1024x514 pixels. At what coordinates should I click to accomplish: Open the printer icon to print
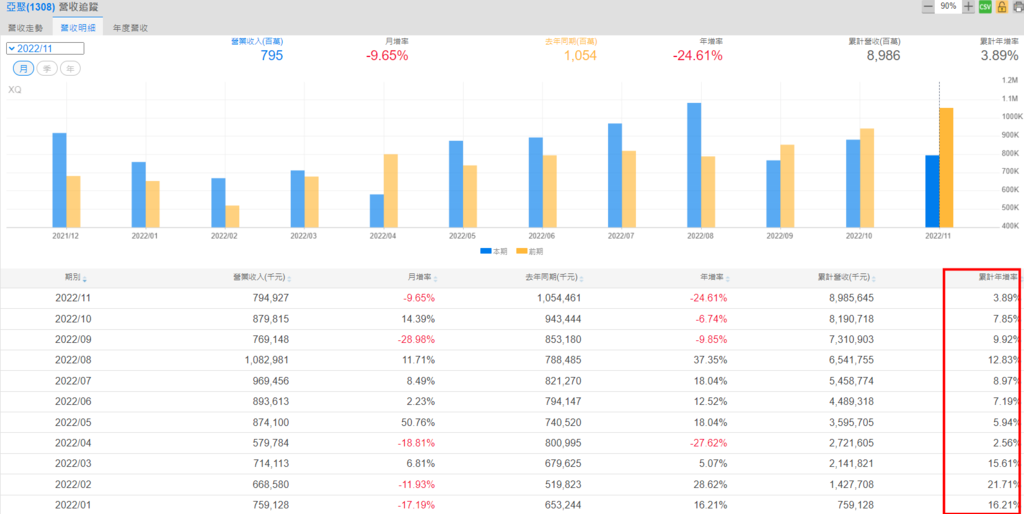tap(1017, 7)
